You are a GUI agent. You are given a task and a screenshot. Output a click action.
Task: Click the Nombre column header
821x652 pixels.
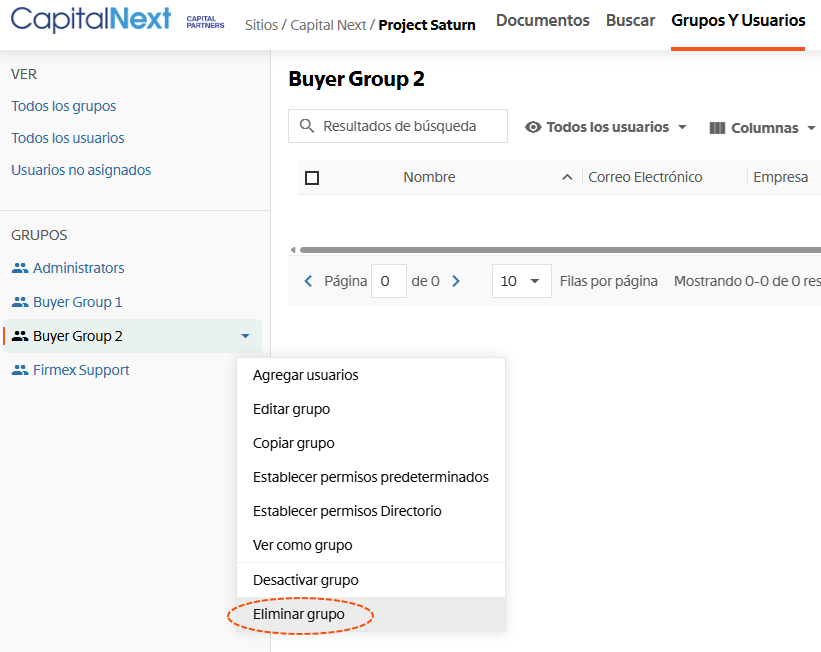(x=429, y=177)
